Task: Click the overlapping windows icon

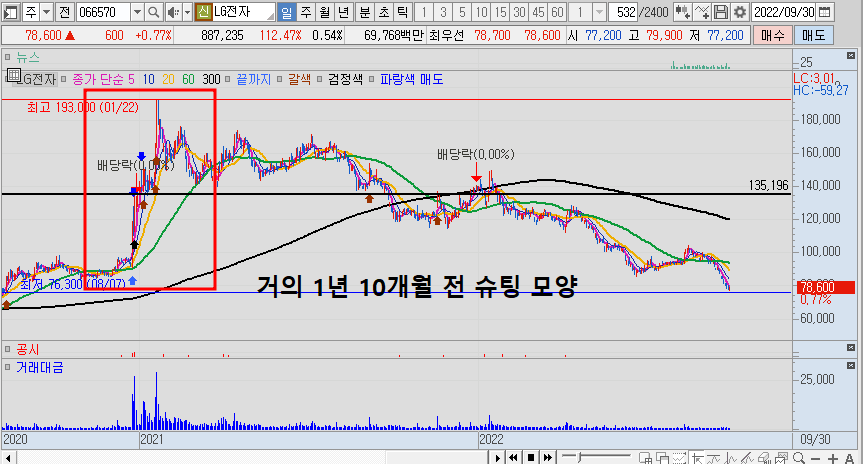Action: point(662,458)
